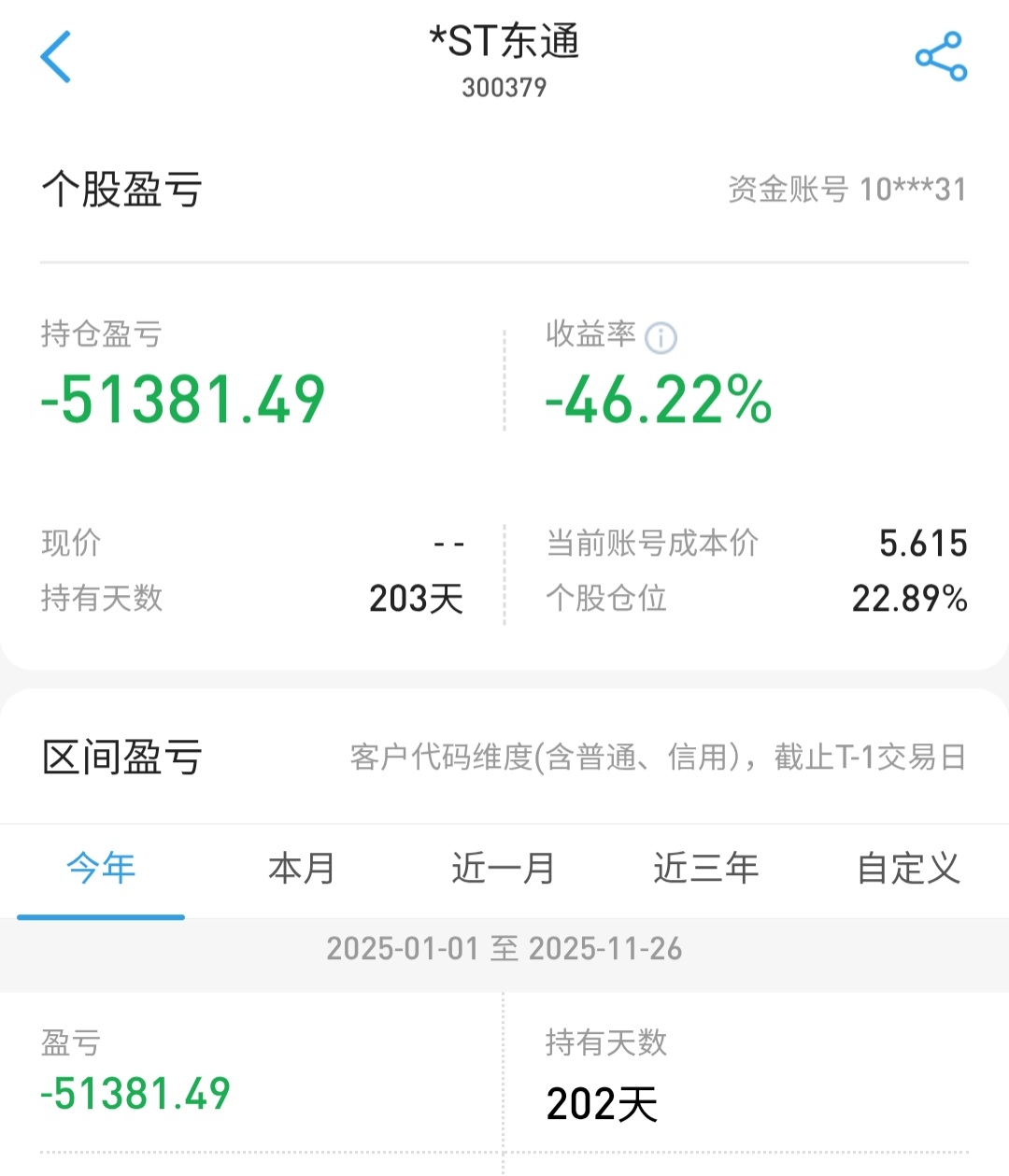Tap the 现价 value dashes
The width and height of the screenshot is (1009, 1176).
click(449, 544)
